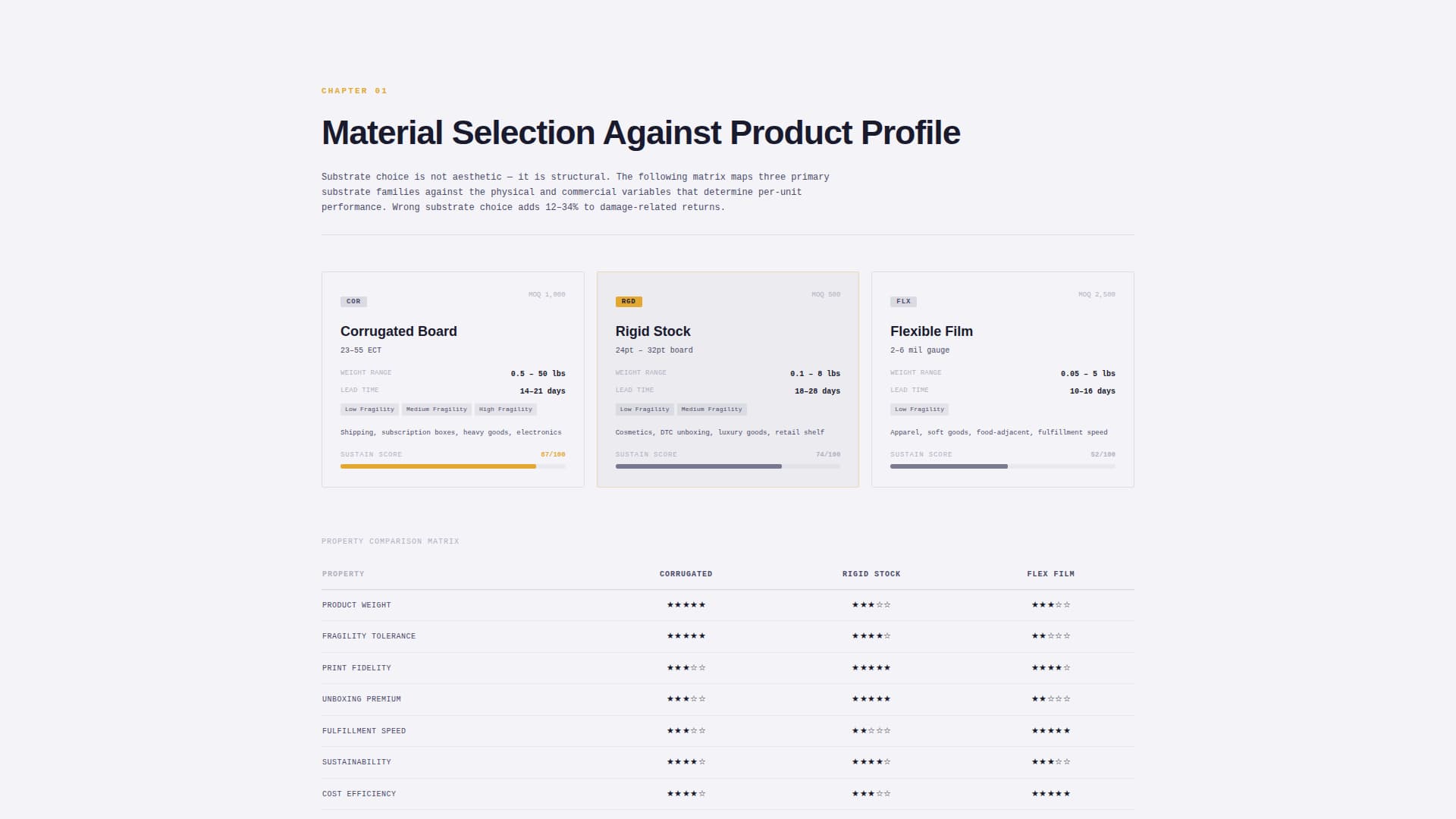Click the COR badge on Corrugated Board card

[353, 301]
